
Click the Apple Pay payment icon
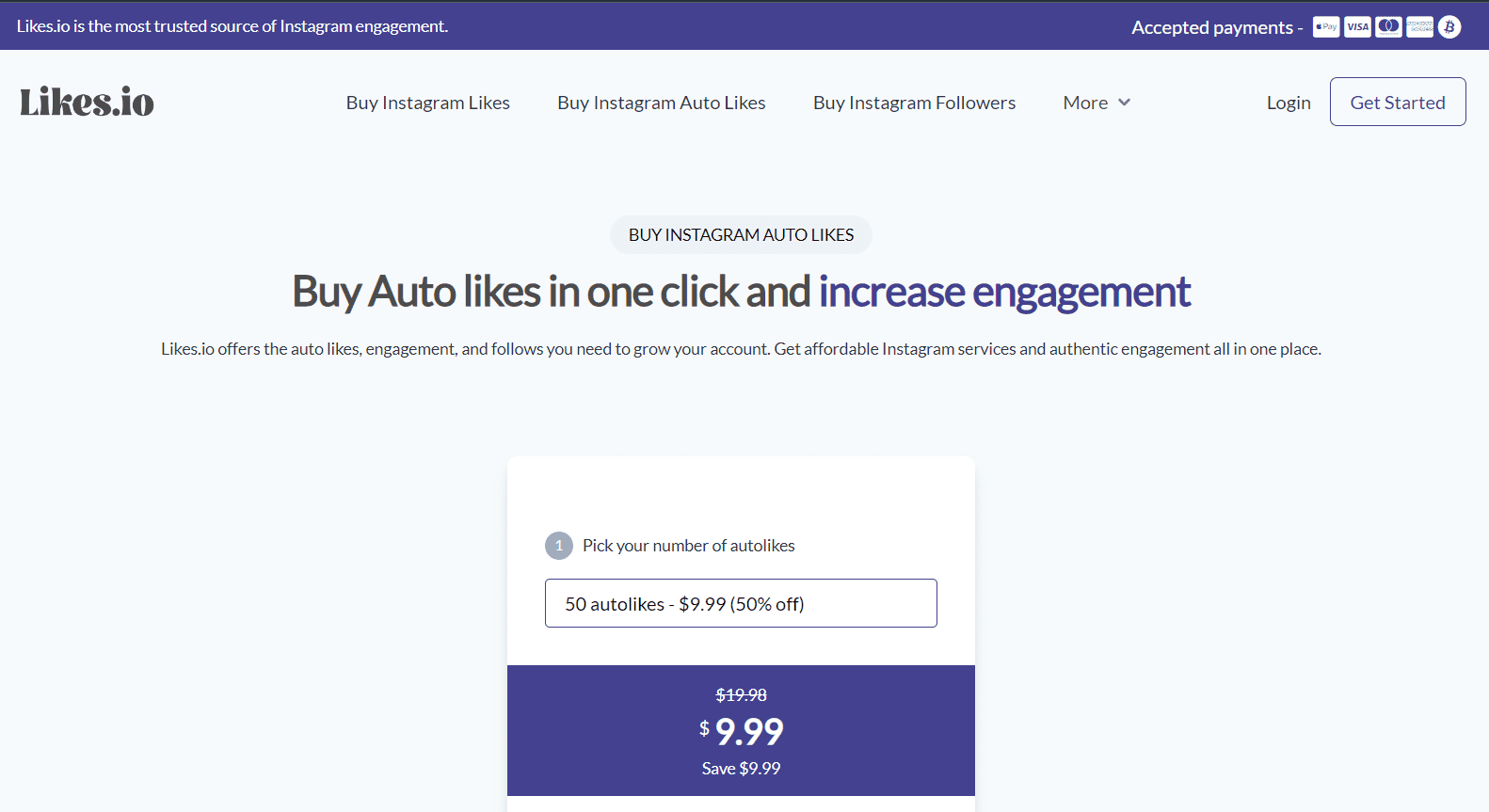pos(1325,26)
